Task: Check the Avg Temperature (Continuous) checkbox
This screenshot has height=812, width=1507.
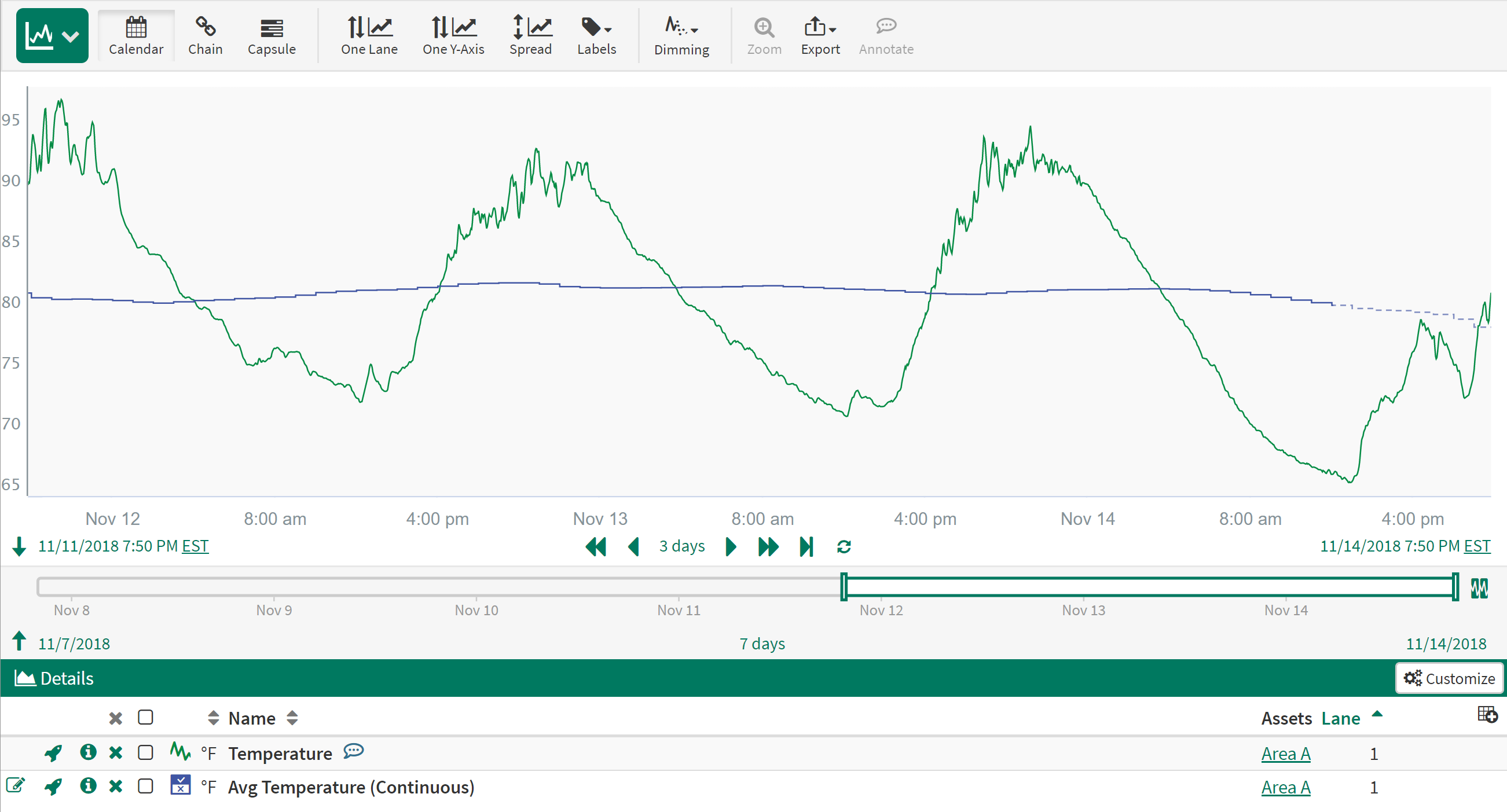Action: tap(145, 786)
